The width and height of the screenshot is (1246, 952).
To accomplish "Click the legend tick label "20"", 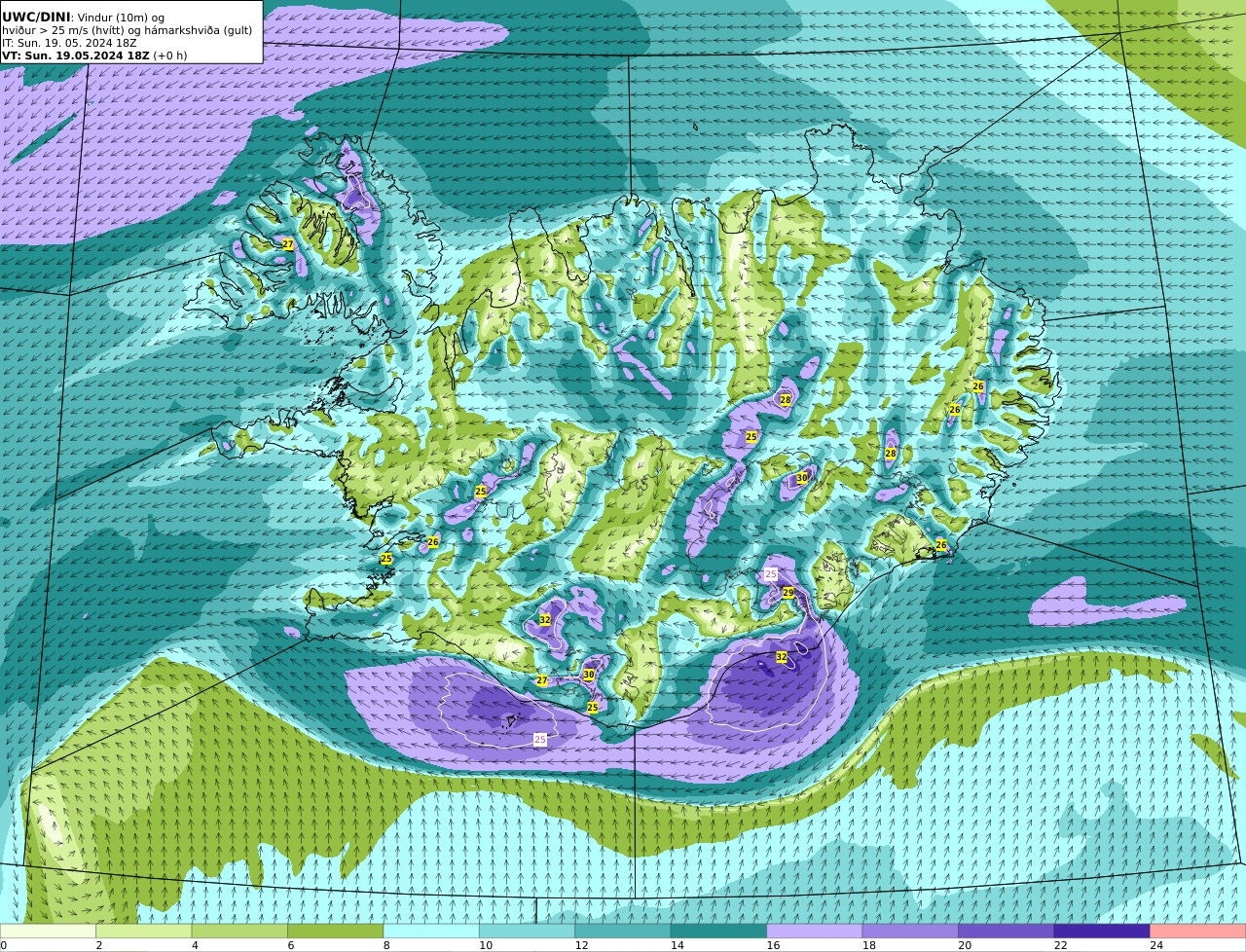I will coord(965,945).
